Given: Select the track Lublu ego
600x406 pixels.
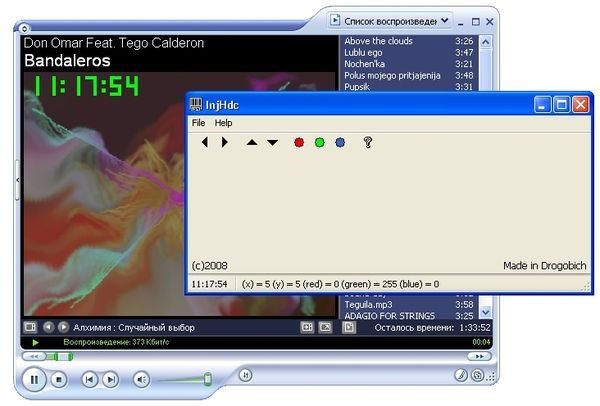Looking at the screenshot, I should (x=408, y=52).
